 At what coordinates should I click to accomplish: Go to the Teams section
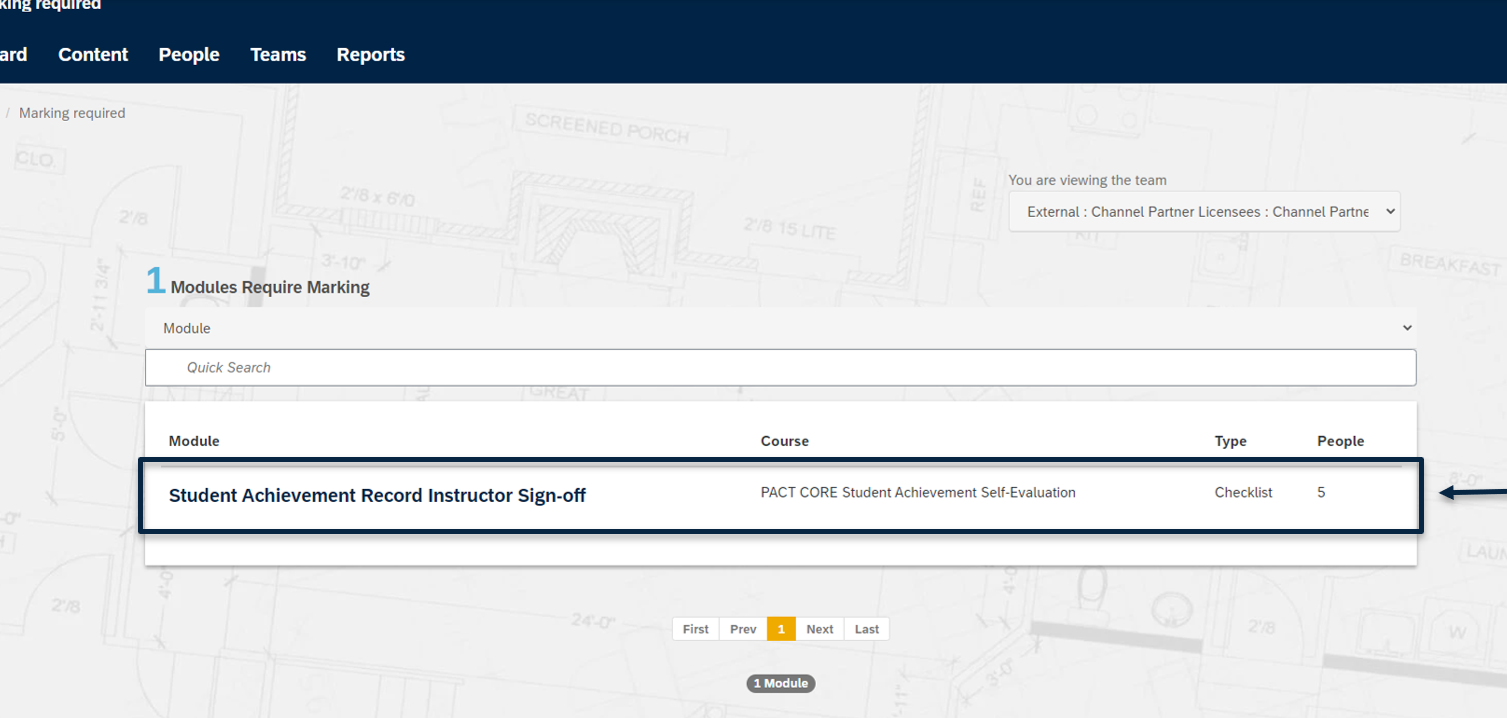(x=278, y=55)
